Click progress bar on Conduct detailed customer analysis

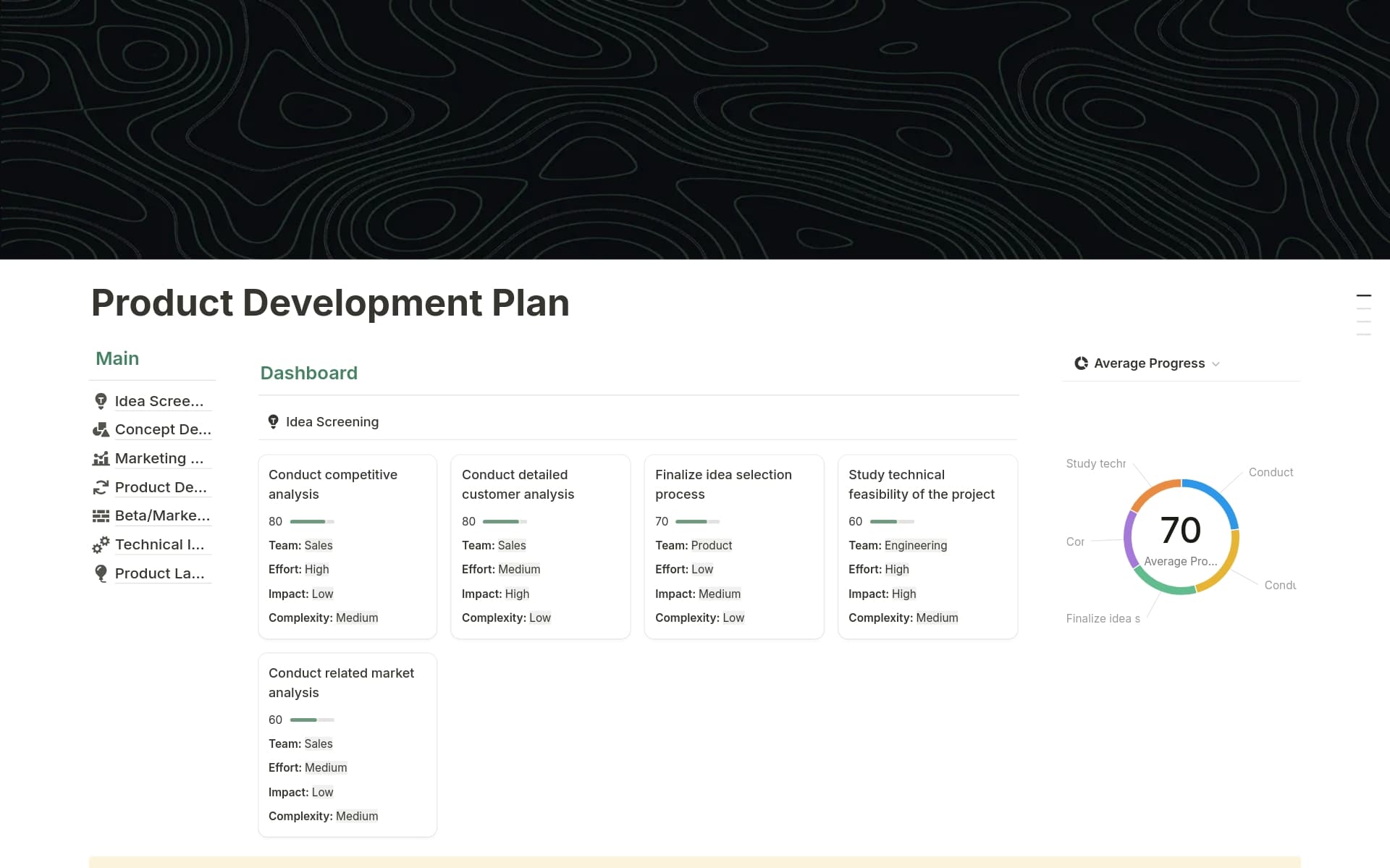pos(504,521)
